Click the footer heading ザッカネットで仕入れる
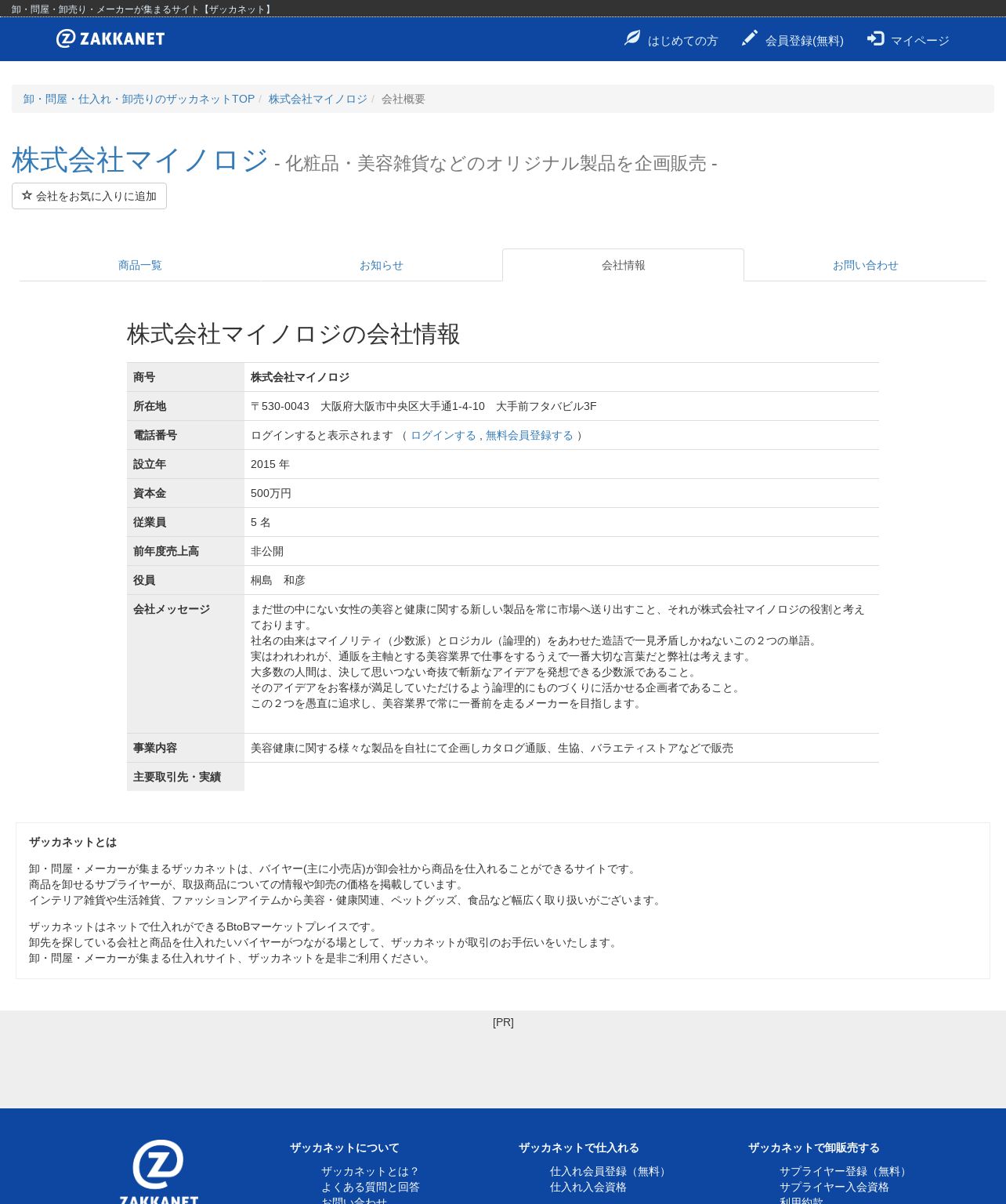Screen dimensions: 1006x1204 click(x=579, y=1148)
